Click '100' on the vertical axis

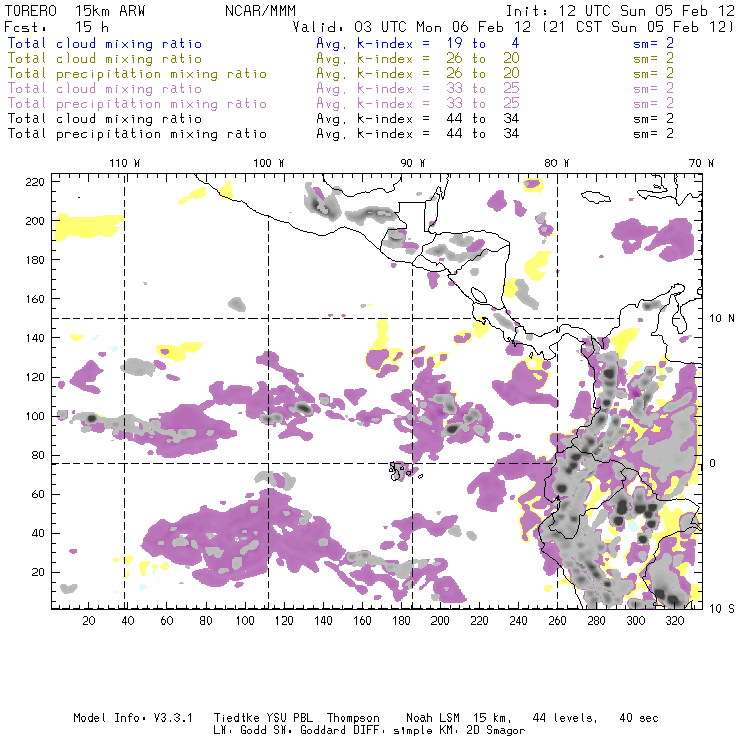pos(35,416)
